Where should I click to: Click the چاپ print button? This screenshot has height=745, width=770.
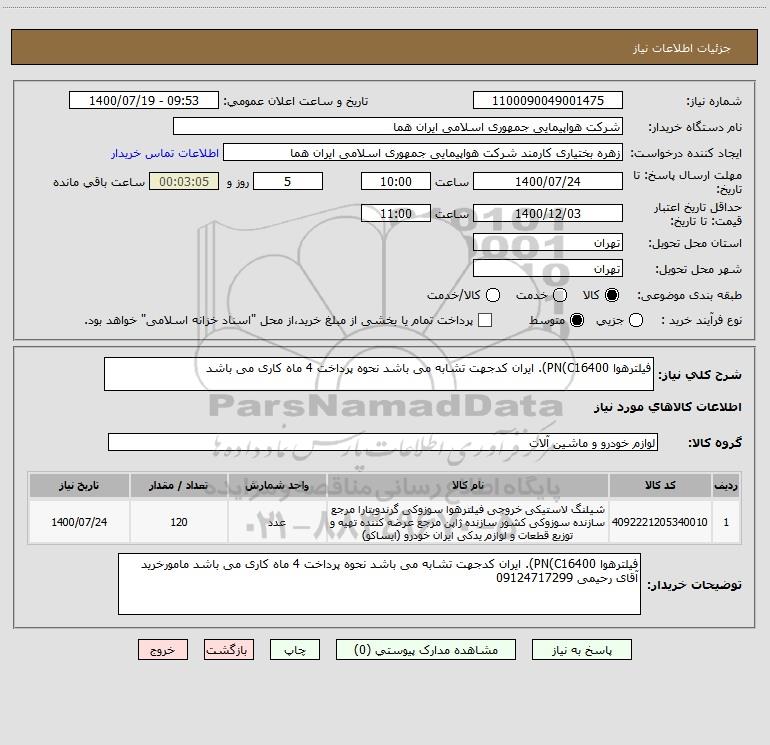coord(295,650)
